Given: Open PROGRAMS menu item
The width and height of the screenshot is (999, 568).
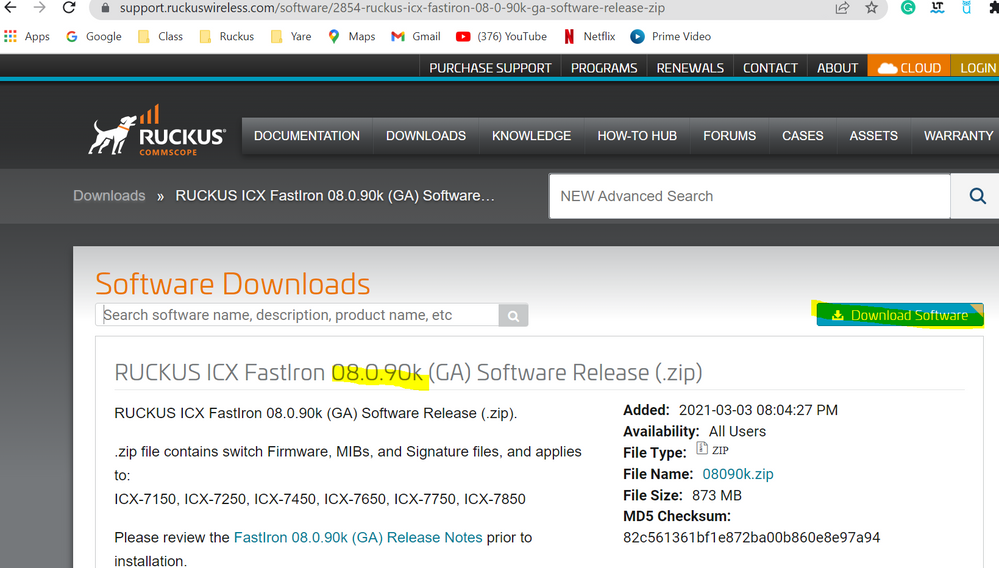Looking at the screenshot, I should click(x=604, y=67).
